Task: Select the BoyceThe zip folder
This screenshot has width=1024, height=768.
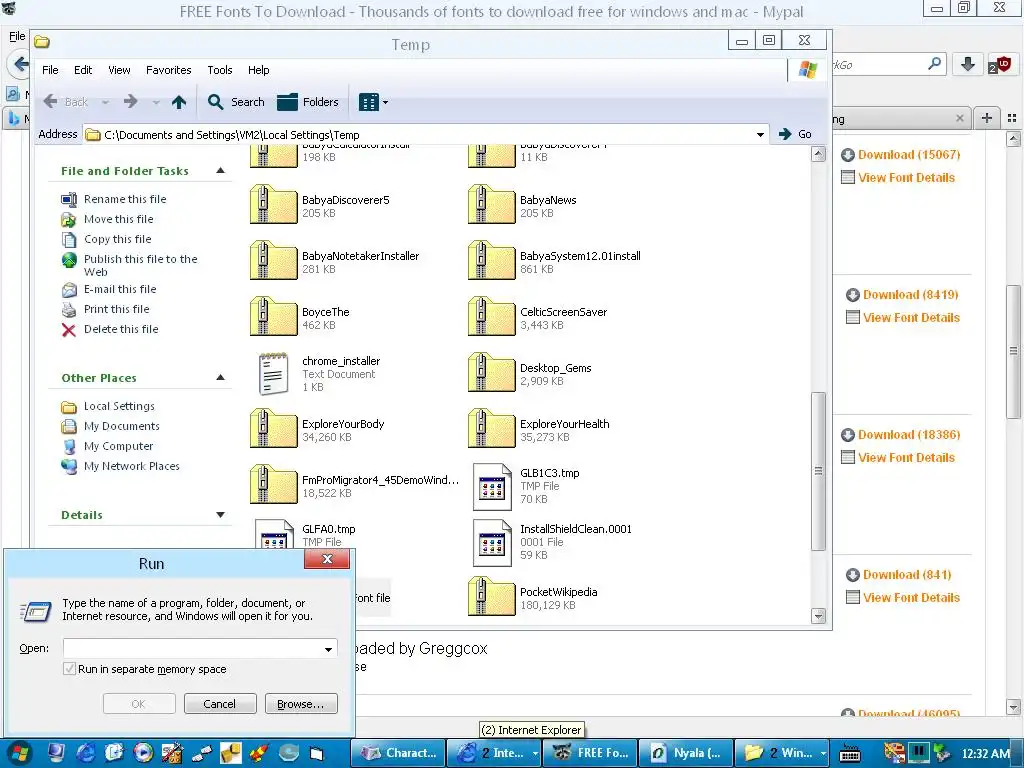Action: [x=300, y=317]
